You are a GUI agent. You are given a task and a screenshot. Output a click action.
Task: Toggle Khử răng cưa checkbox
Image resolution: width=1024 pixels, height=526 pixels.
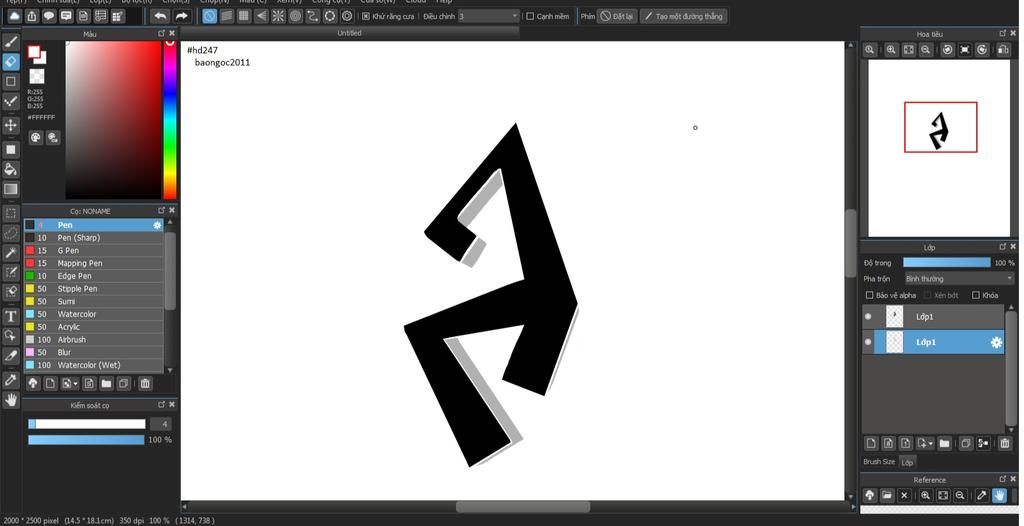point(365,16)
